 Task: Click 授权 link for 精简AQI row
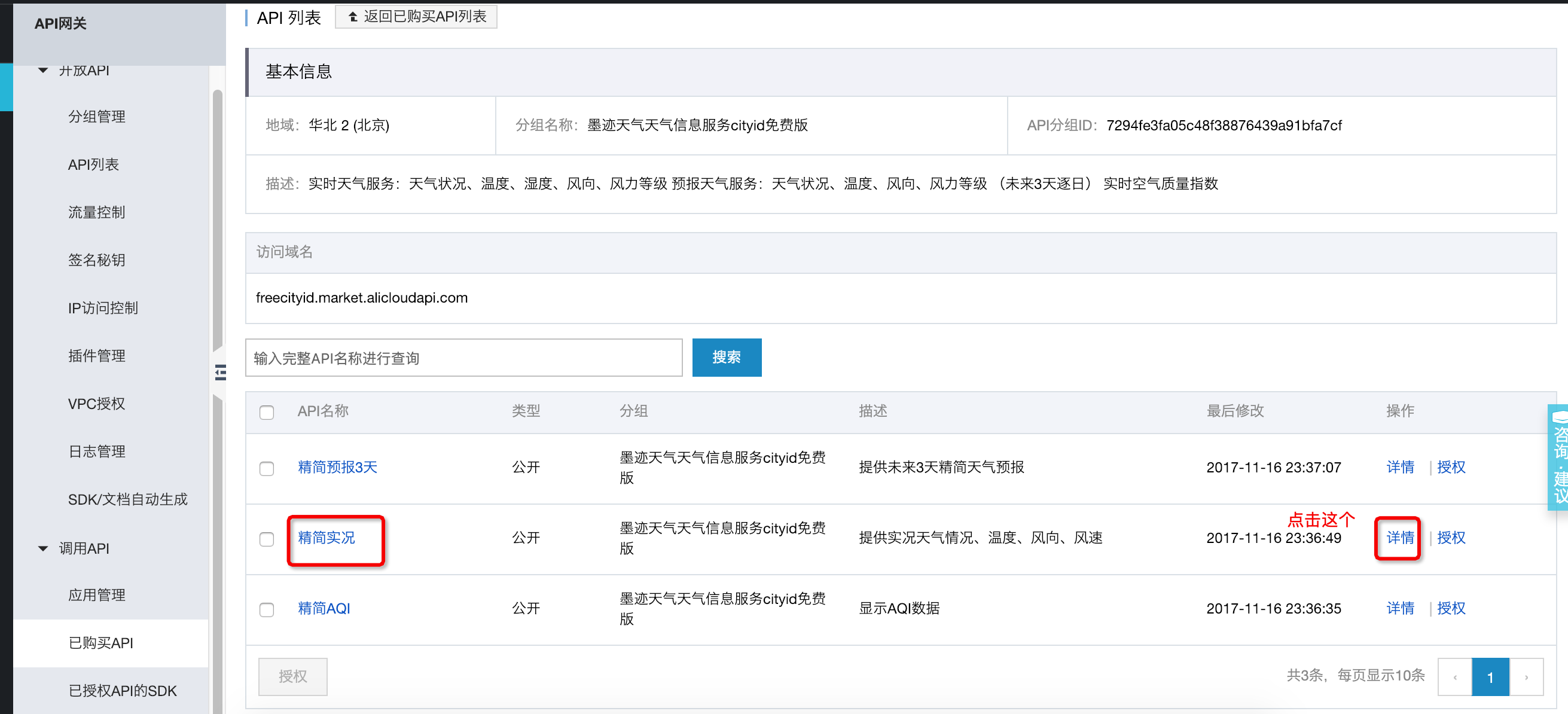(x=1451, y=608)
